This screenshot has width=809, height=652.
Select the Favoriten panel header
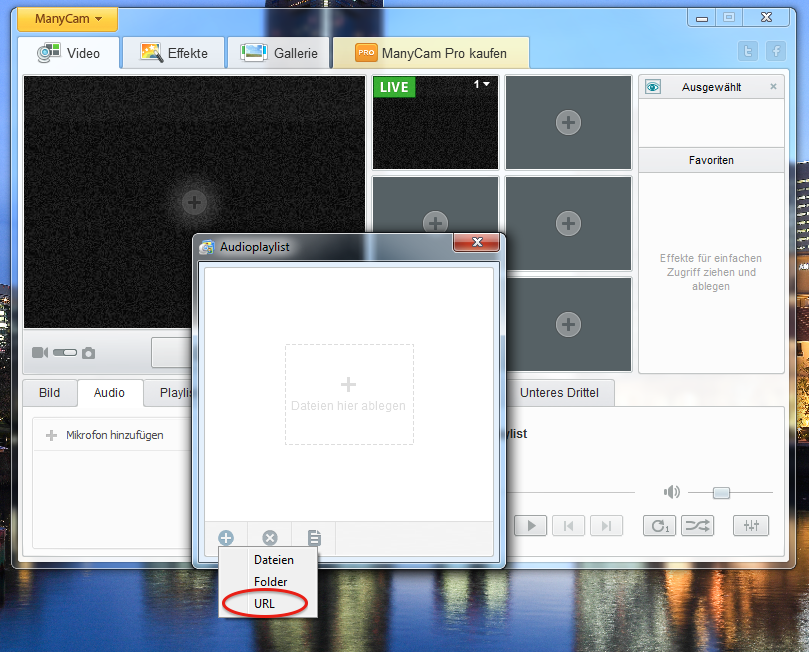711,160
